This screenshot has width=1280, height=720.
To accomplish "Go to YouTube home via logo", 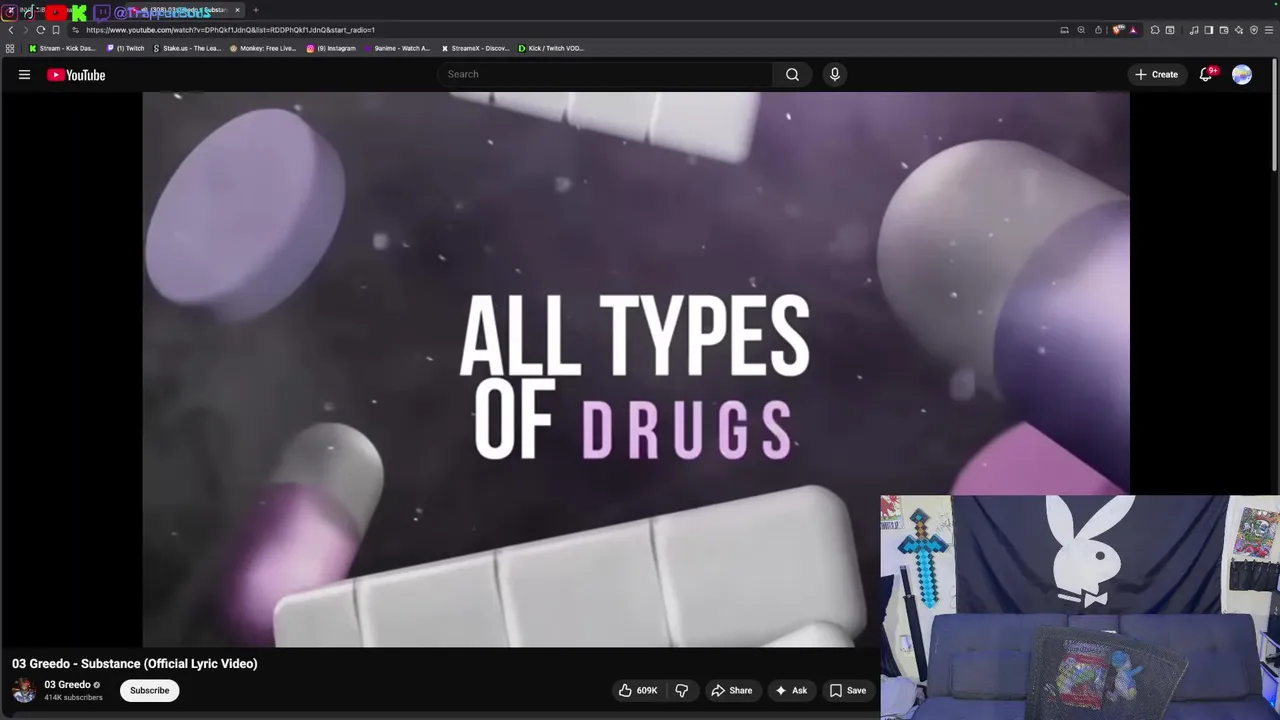I will pyautogui.click(x=76, y=75).
